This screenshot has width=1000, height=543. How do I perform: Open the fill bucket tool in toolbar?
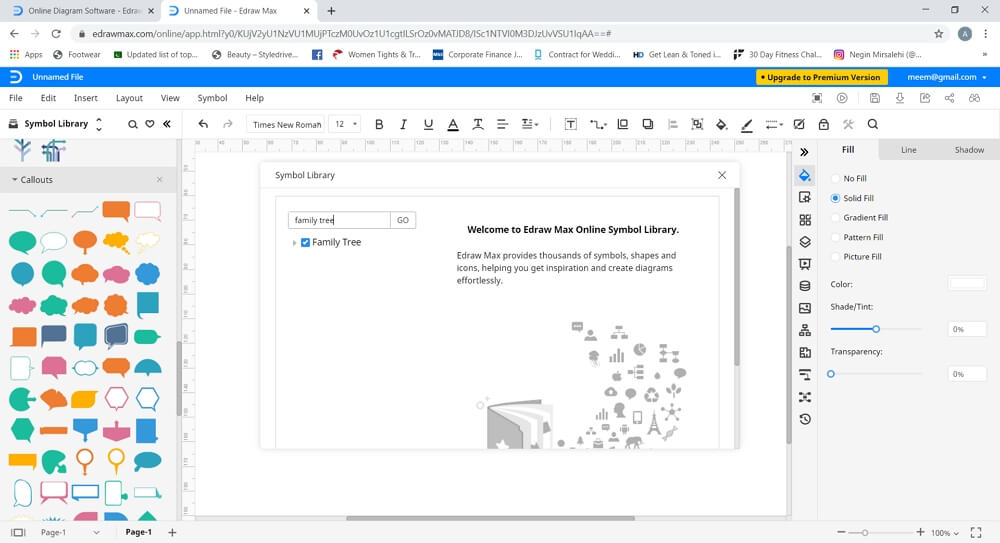point(721,124)
